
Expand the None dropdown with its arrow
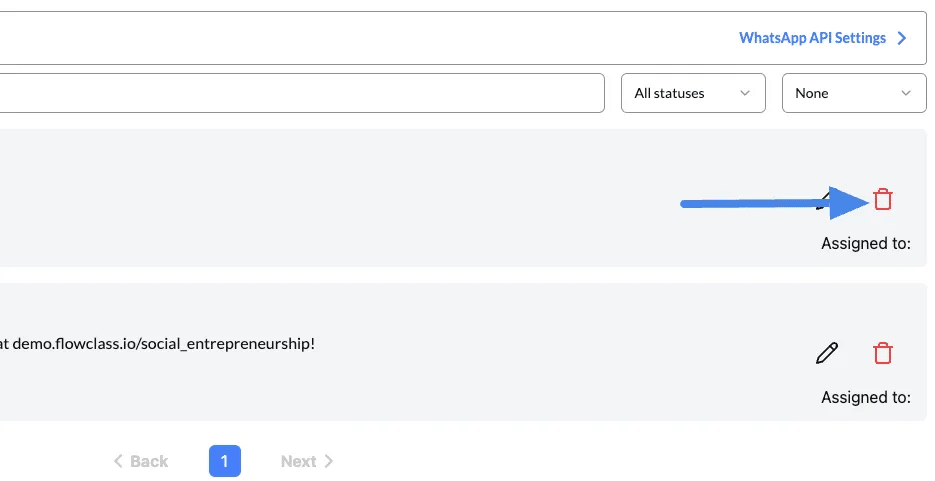pyautogui.click(x=906, y=93)
